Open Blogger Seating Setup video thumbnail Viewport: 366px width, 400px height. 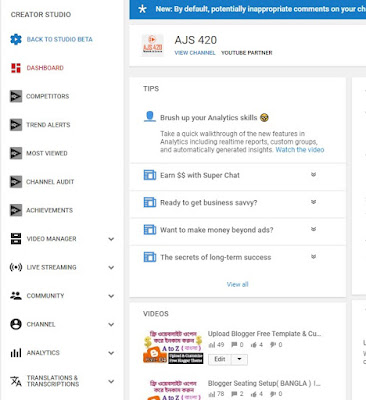coord(173,390)
